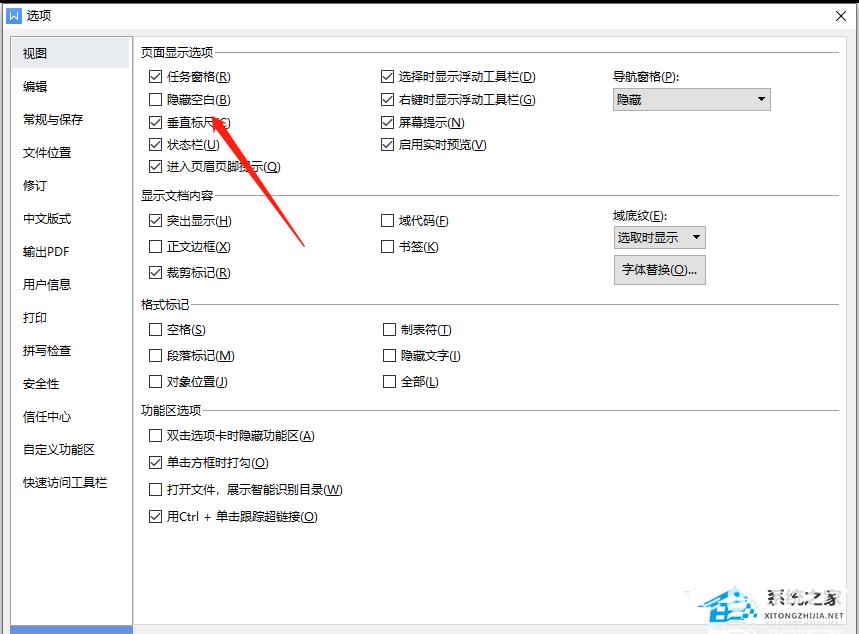859x634 pixels.
Task: Toggle the 状态栏(U) checkbox
Action: 156,145
